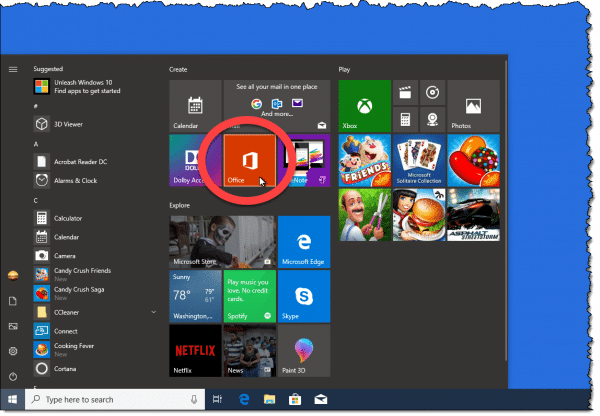Screen dimensions: 600x416
Task: Launch the Xbox tile
Action: pyautogui.click(x=365, y=106)
